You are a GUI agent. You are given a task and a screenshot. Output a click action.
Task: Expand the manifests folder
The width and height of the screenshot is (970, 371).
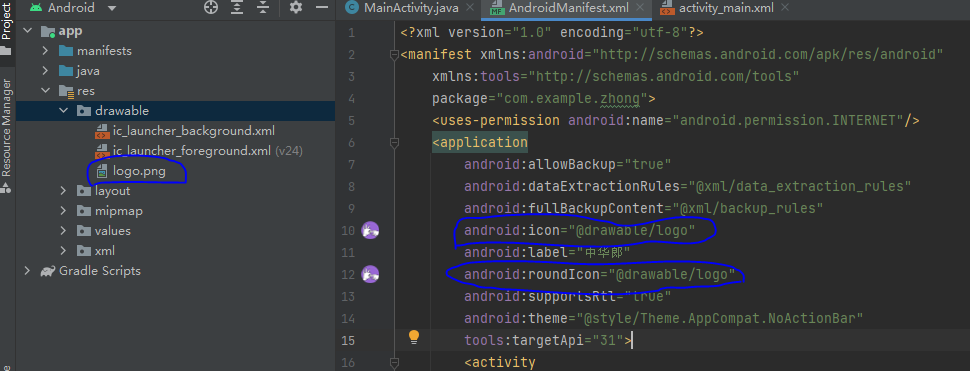[45, 51]
